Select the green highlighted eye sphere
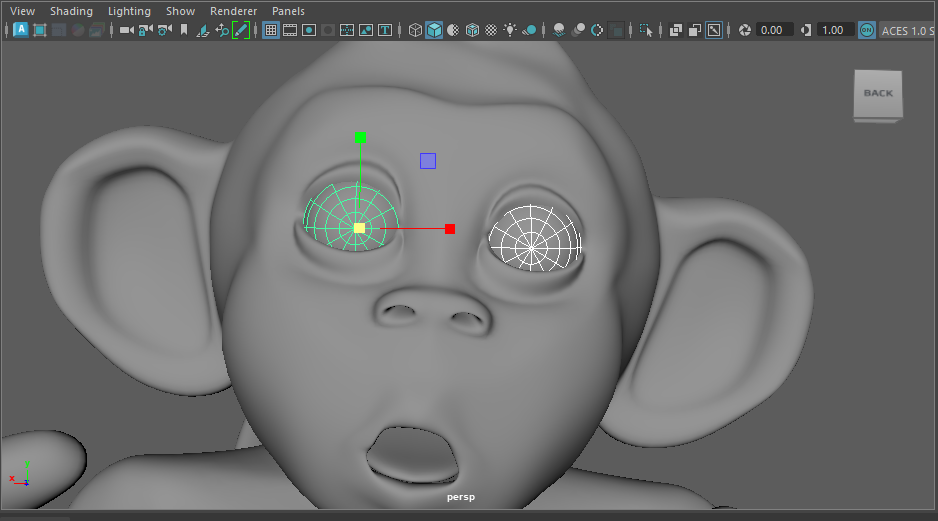The image size is (938, 521). coord(351,217)
